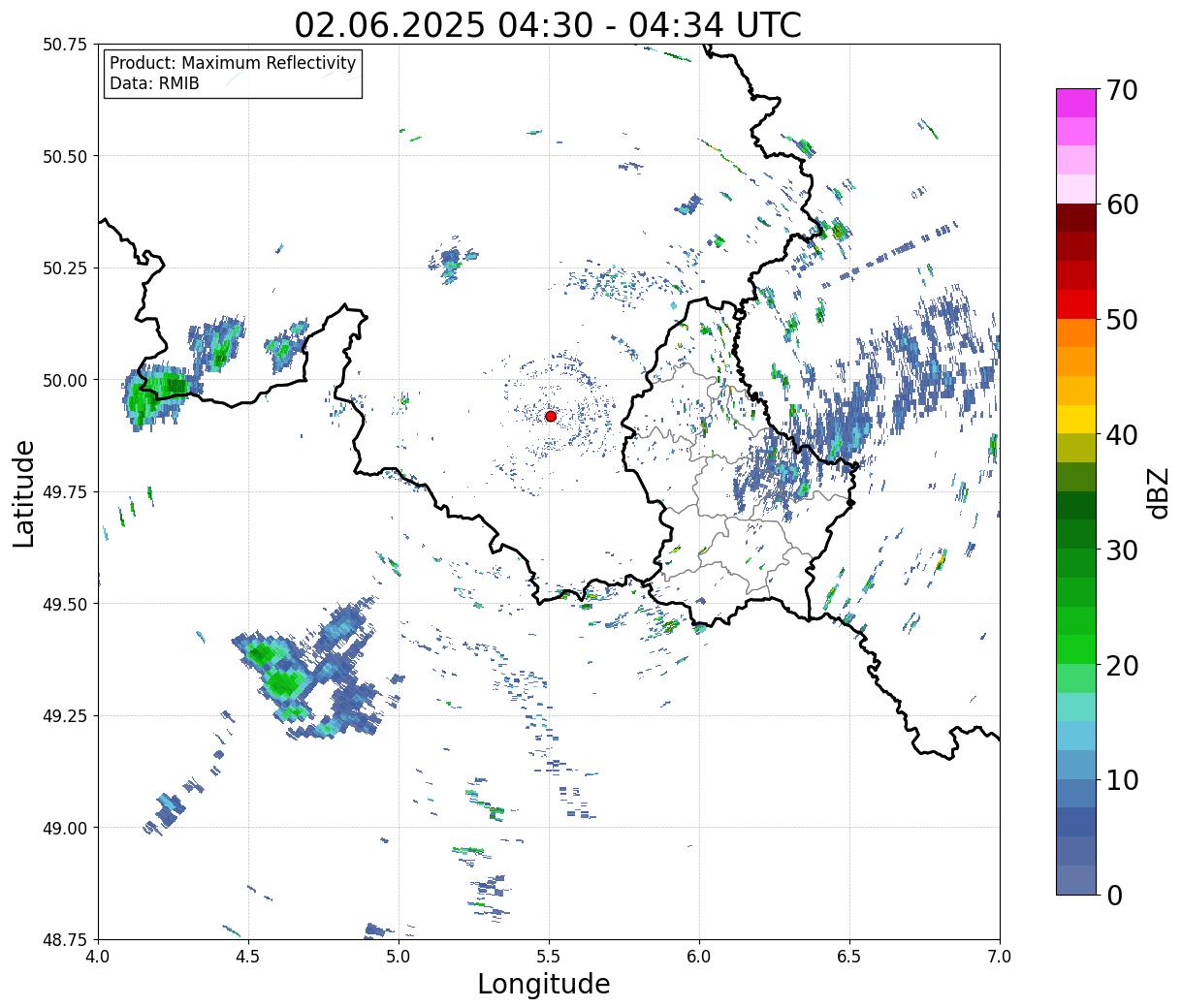Click the colorbar tick label '70'

[x=1120, y=90]
